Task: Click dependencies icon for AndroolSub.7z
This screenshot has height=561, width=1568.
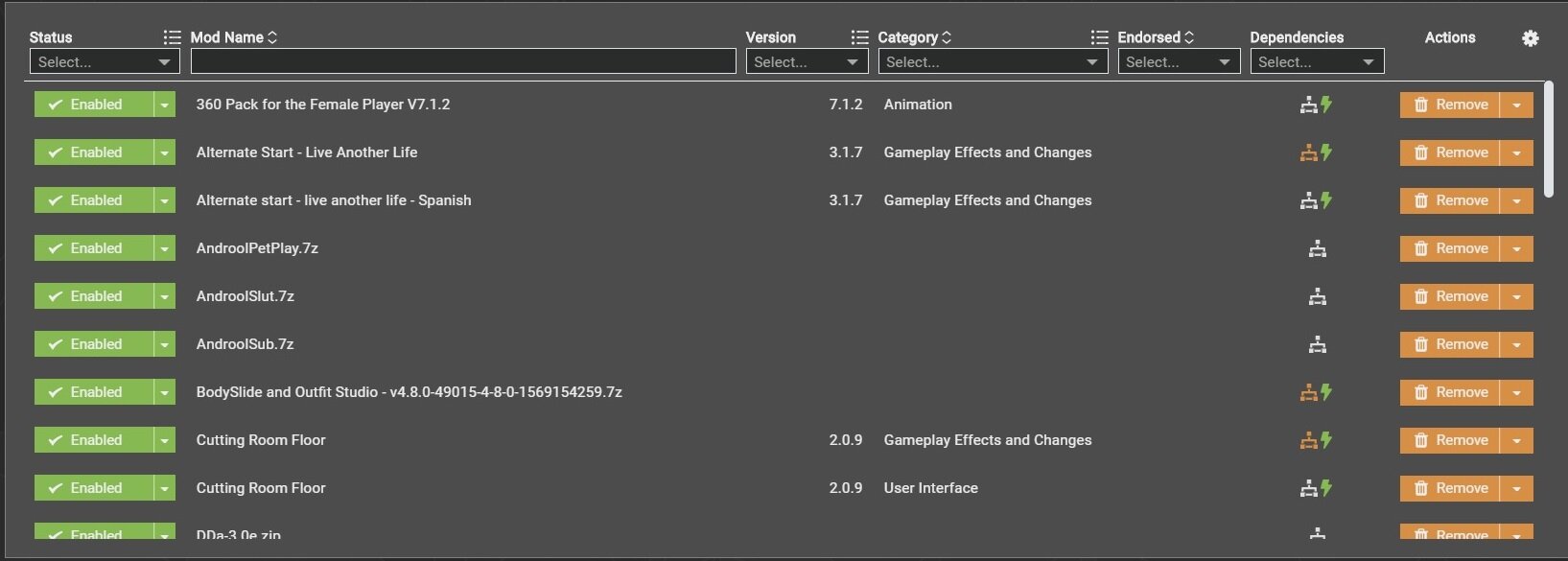Action: click(x=1318, y=345)
